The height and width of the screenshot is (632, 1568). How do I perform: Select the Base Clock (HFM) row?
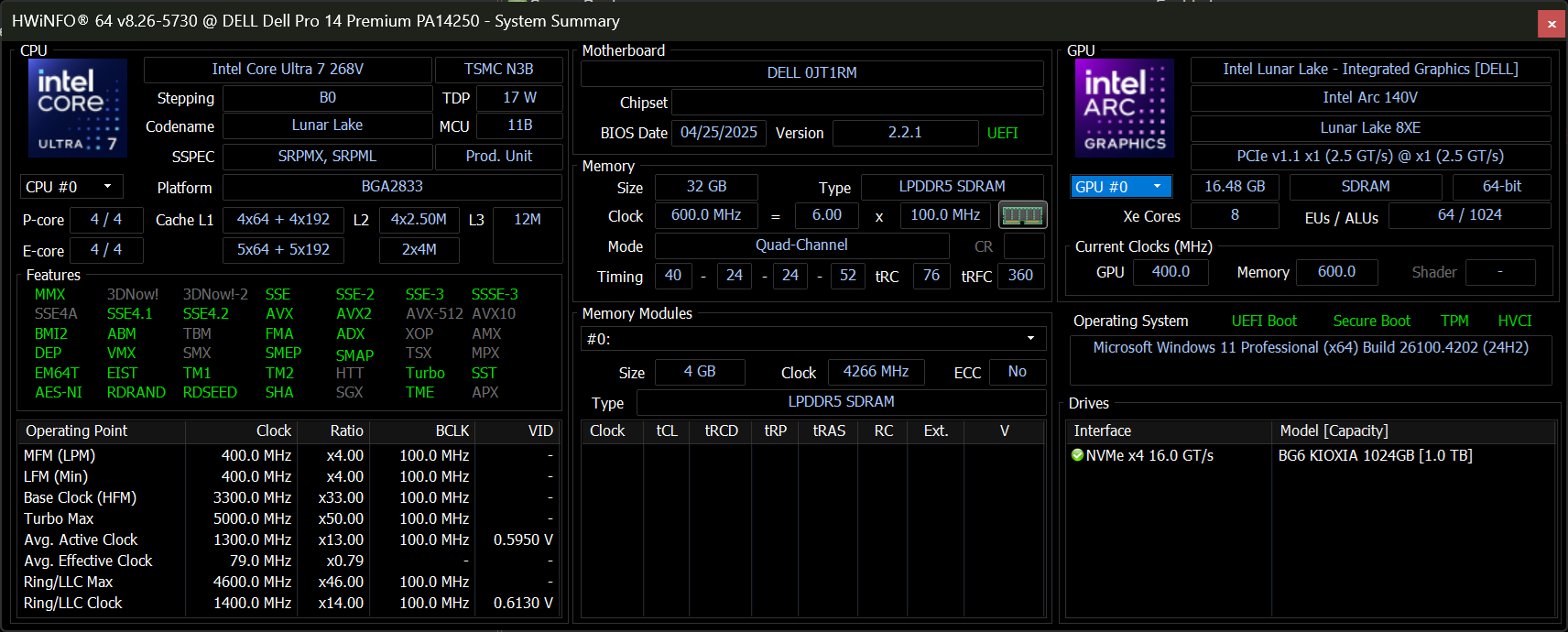click(x=289, y=497)
